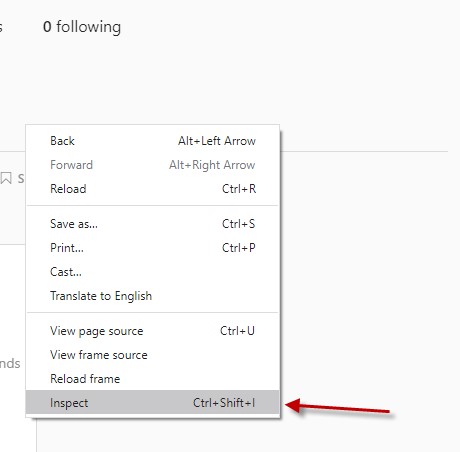The height and width of the screenshot is (452, 460).
Task: Click Inspect to open DevTools
Action: coord(152,403)
